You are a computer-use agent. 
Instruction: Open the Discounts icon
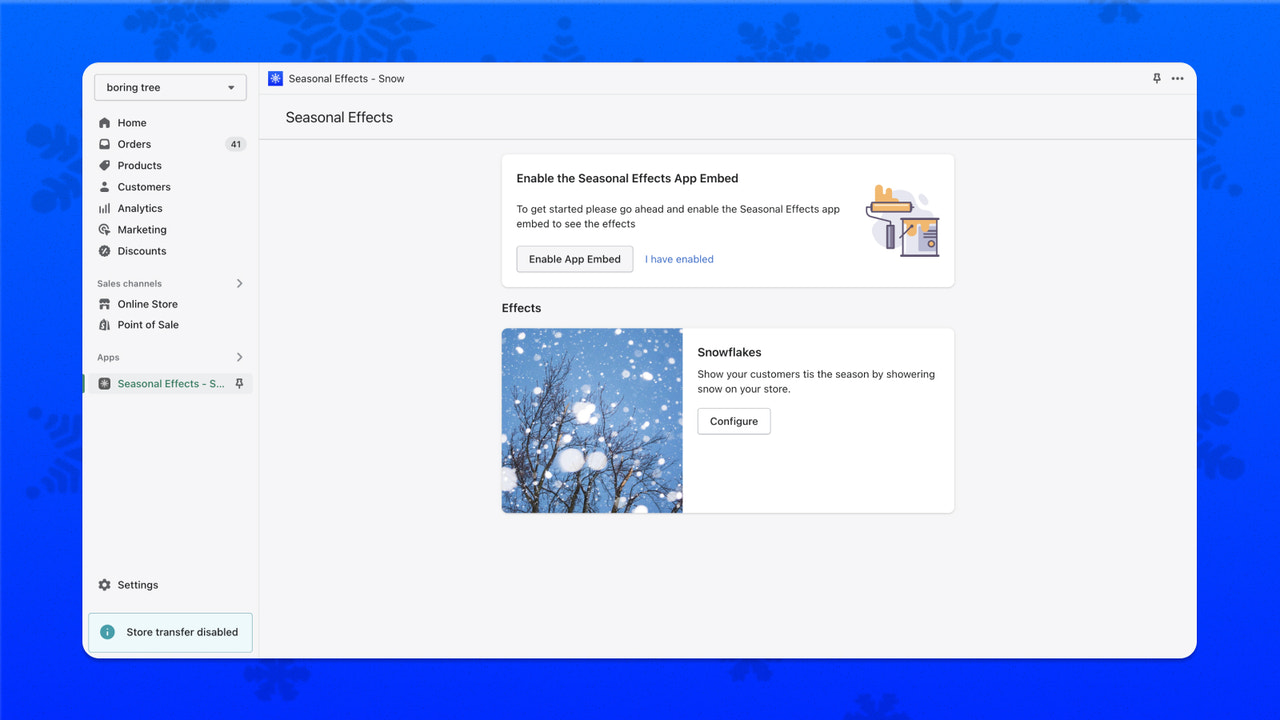coord(105,251)
